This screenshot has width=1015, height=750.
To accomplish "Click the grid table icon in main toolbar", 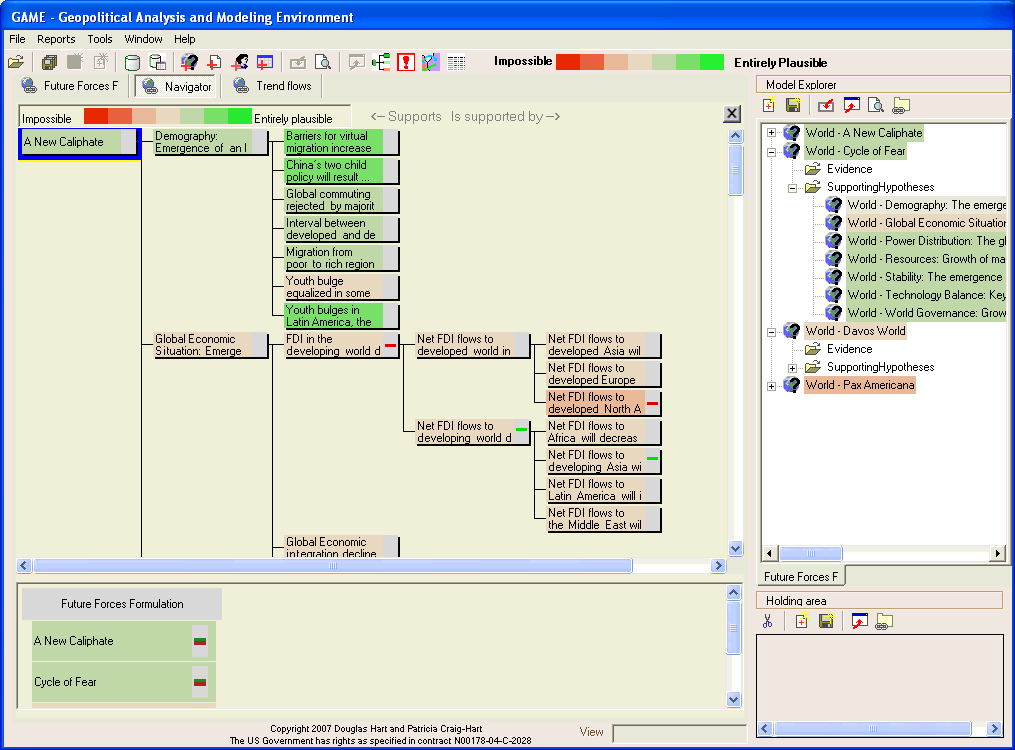I will (x=456, y=62).
